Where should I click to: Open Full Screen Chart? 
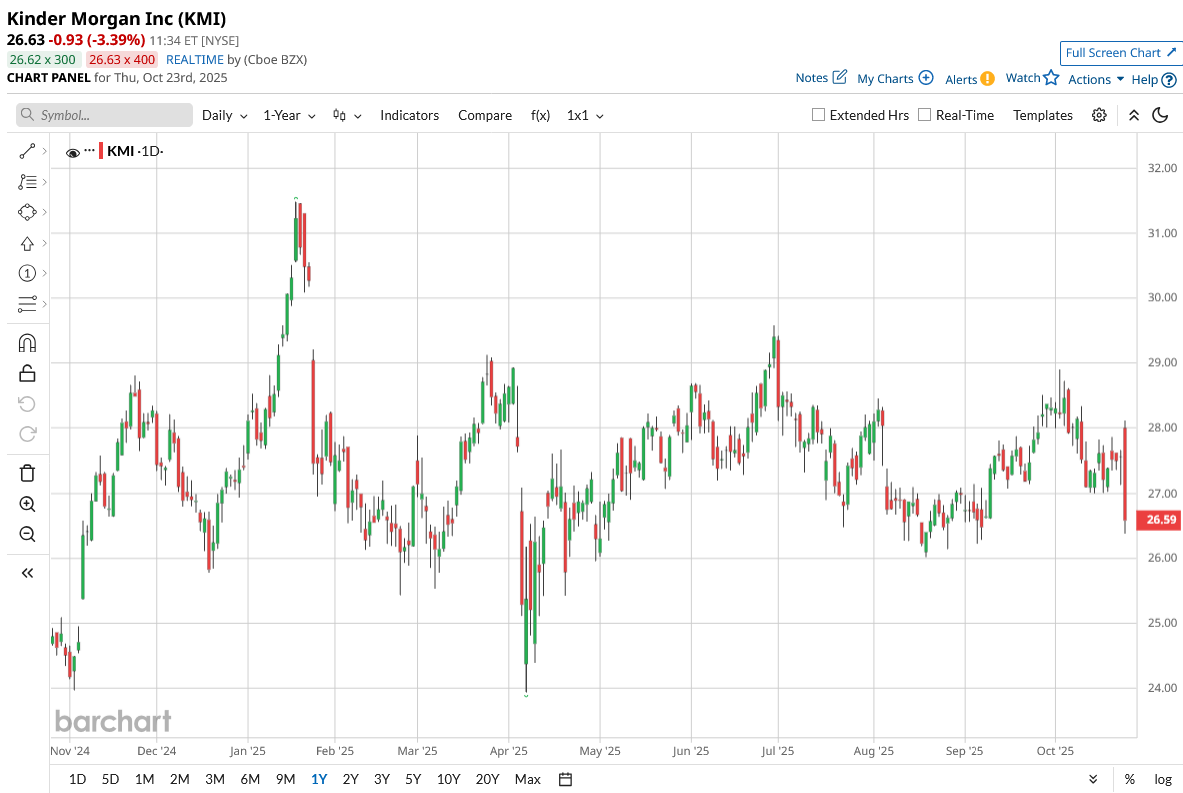point(1120,53)
